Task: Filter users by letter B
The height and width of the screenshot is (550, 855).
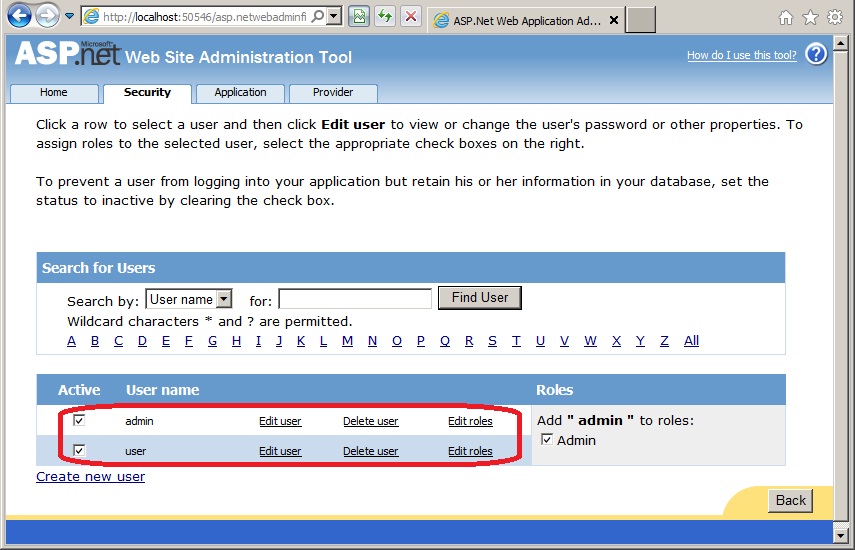Action: (x=95, y=341)
